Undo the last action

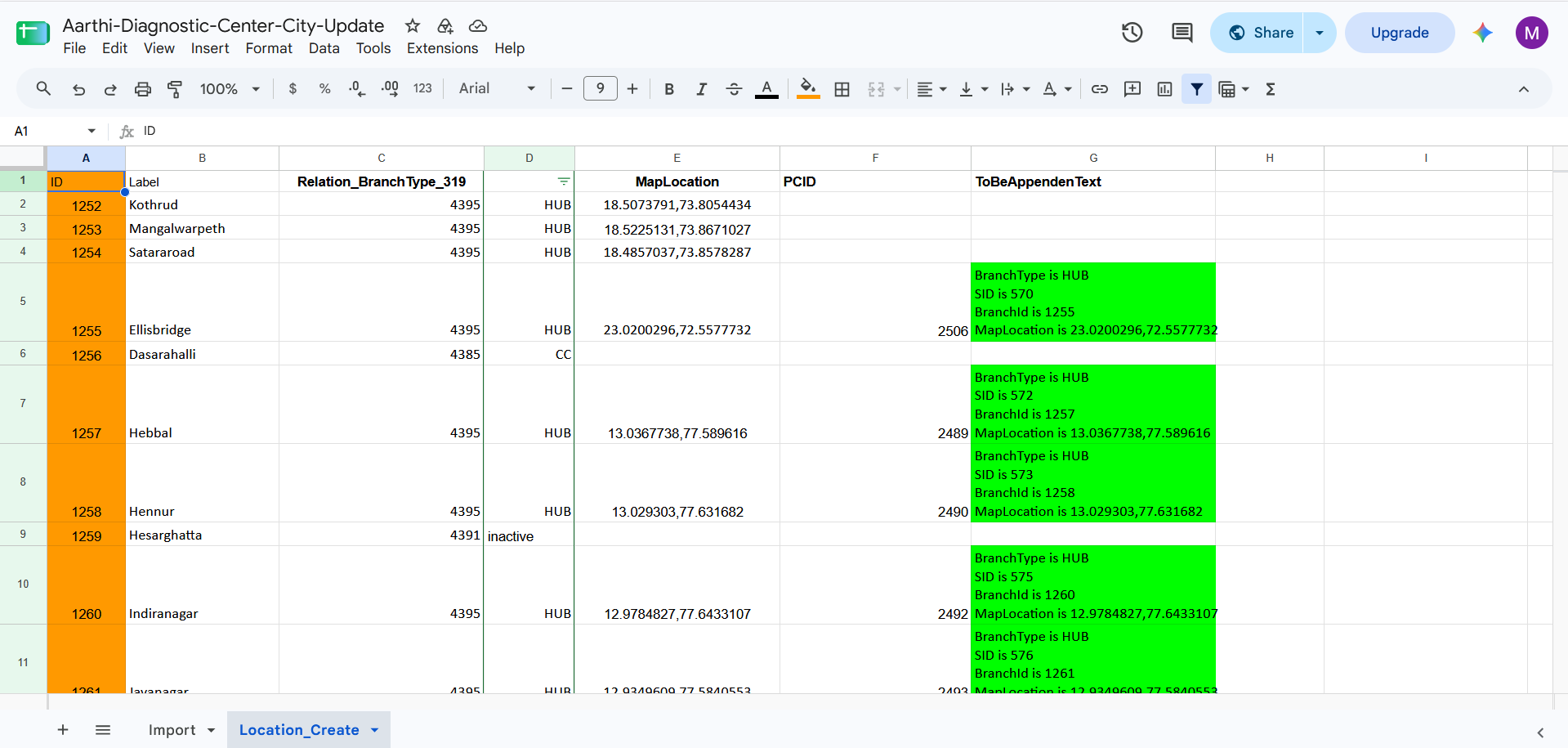click(x=78, y=89)
